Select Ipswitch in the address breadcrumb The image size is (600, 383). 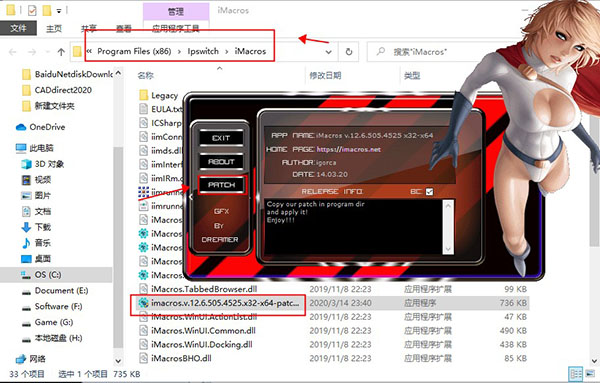click(x=203, y=51)
